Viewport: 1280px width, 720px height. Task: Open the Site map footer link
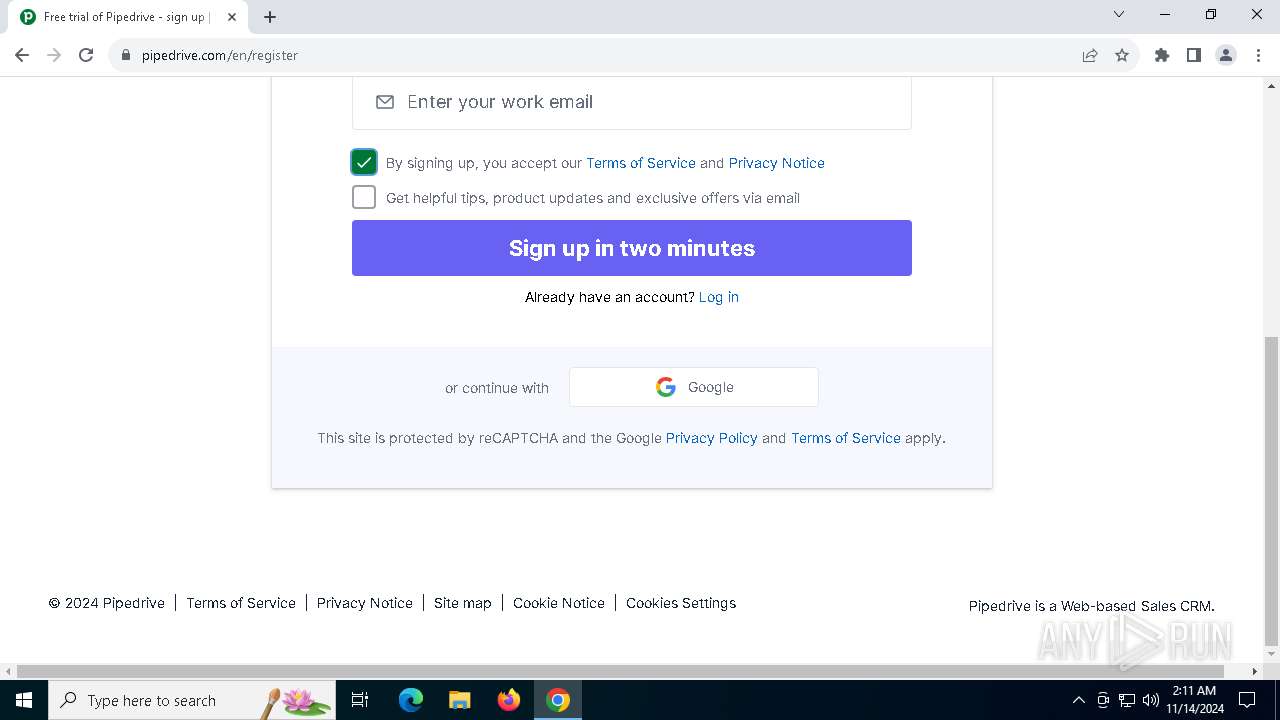[463, 603]
